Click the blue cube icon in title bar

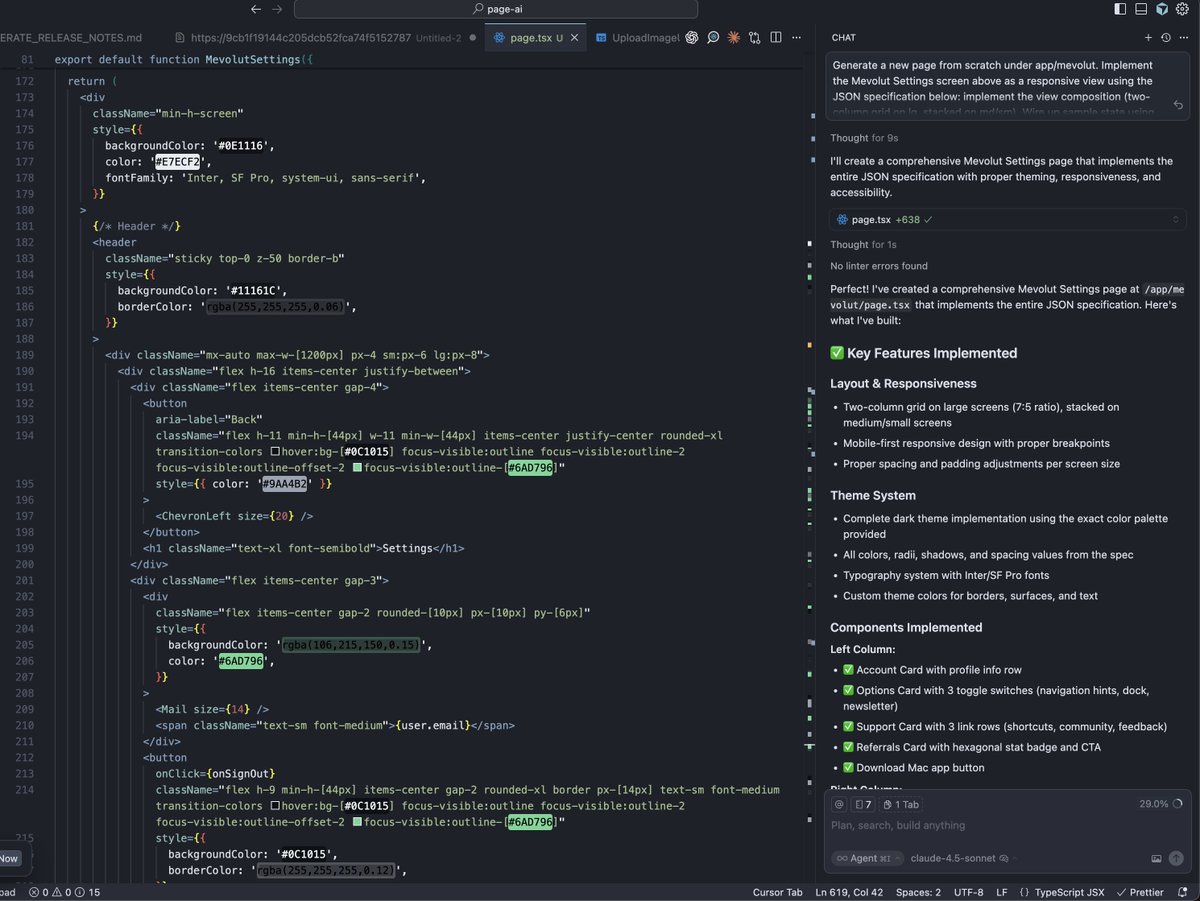pyautogui.click(x=1162, y=9)
